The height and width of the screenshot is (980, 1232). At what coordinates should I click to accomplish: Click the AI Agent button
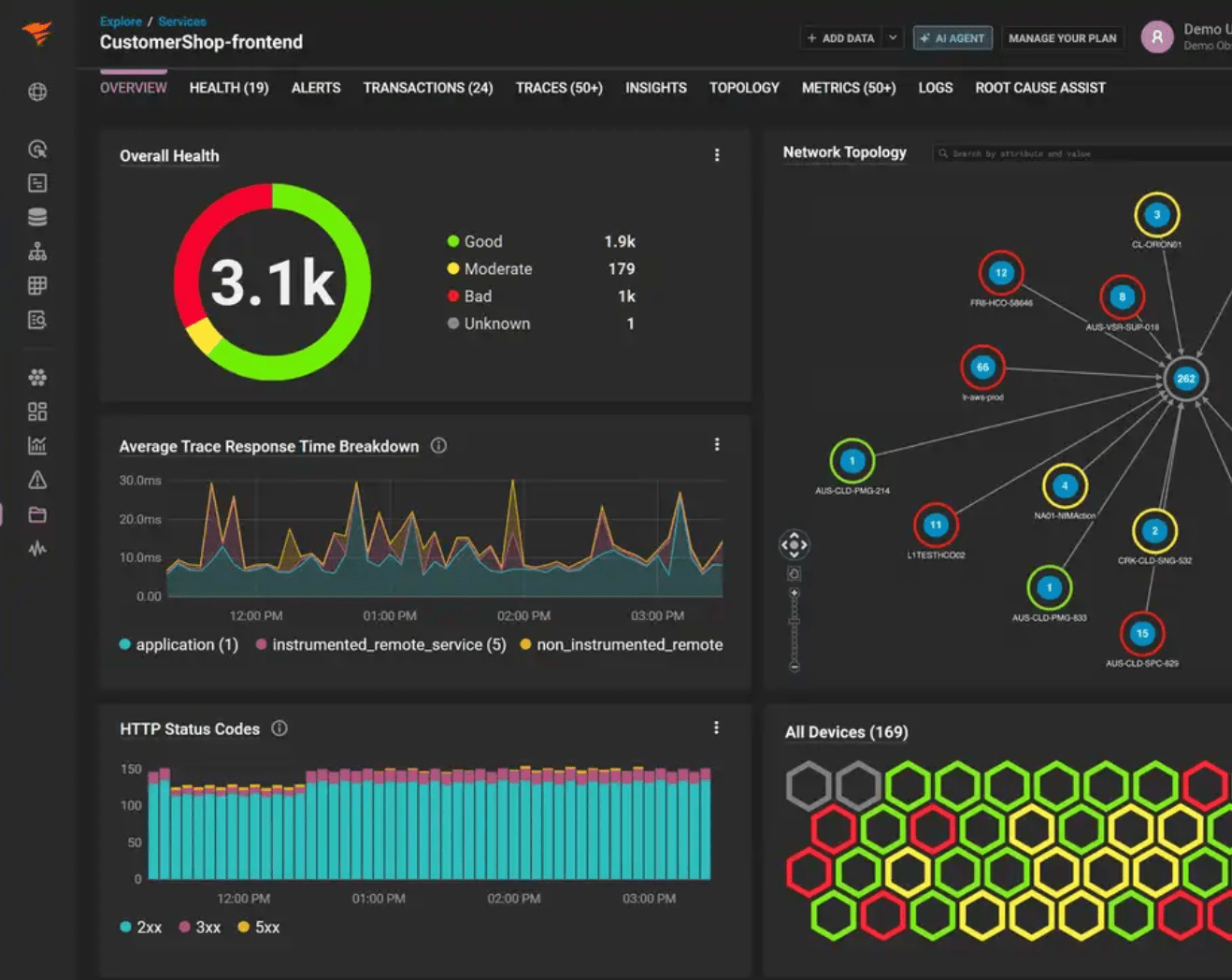[953, 37]
